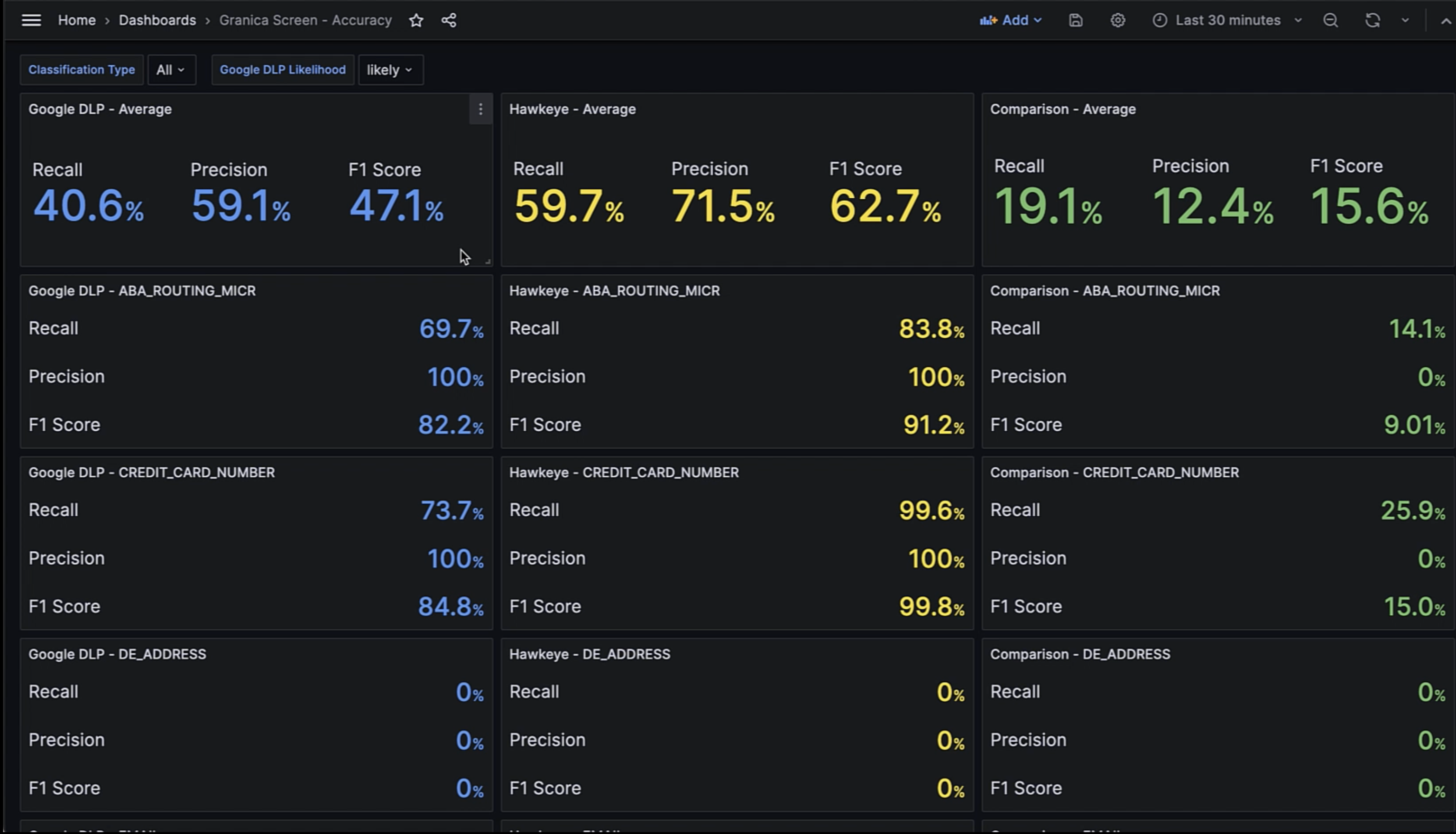The height and width of the screenshot is (834, 1456).
Task: Click Comparison ABA_ROUTING_MICR recall 14.1%
Action: pos(1418,329)
